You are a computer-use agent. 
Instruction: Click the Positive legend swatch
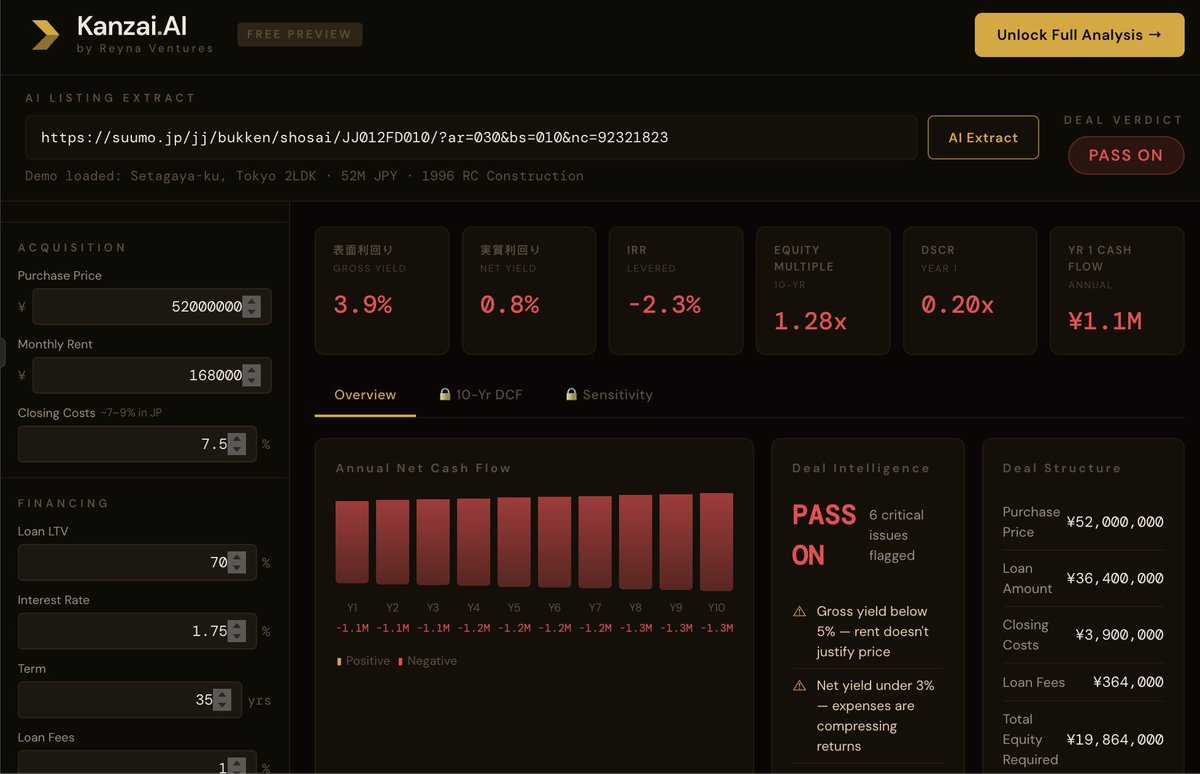coord(339,661)
